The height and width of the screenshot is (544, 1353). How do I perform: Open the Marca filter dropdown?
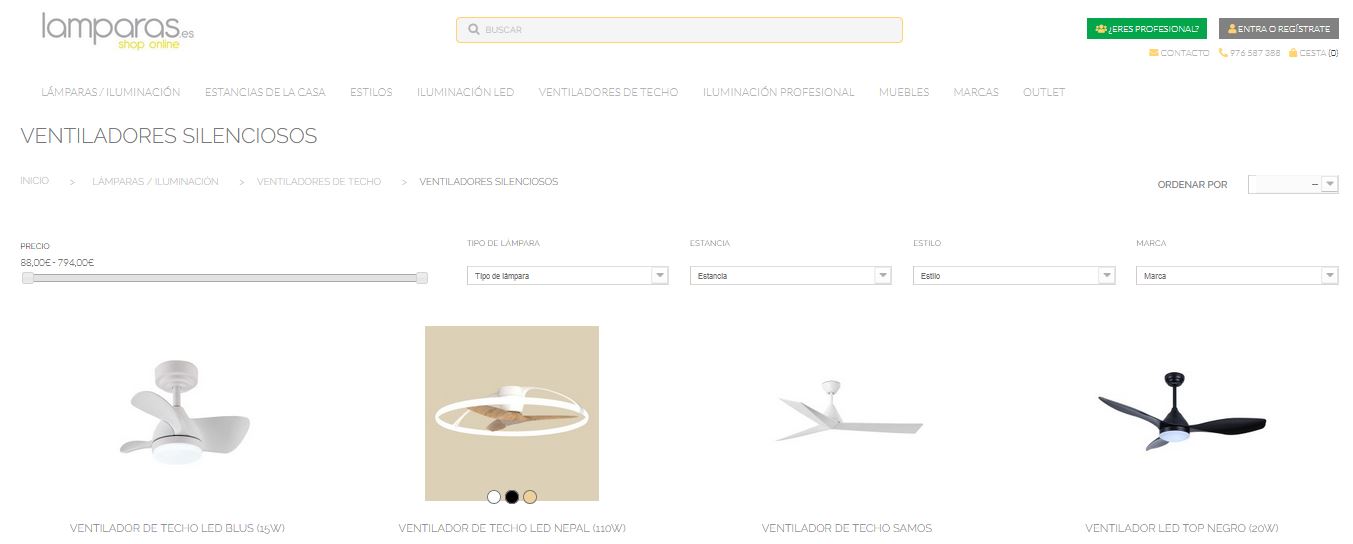[x=1237, y=276]
